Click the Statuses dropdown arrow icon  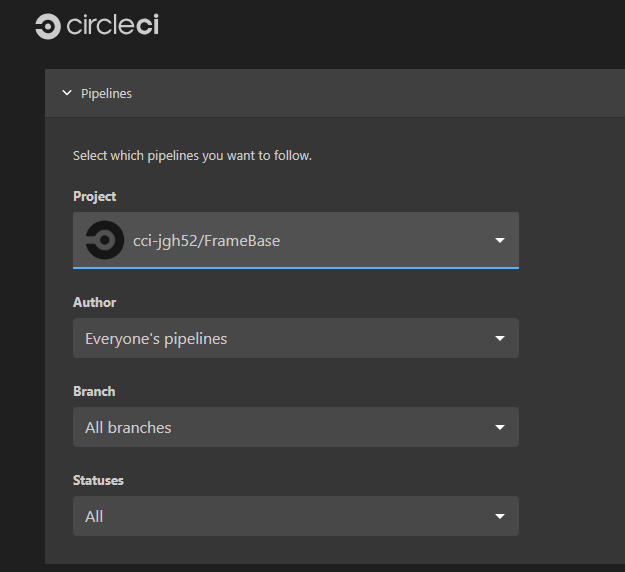(x=500, y=516)
